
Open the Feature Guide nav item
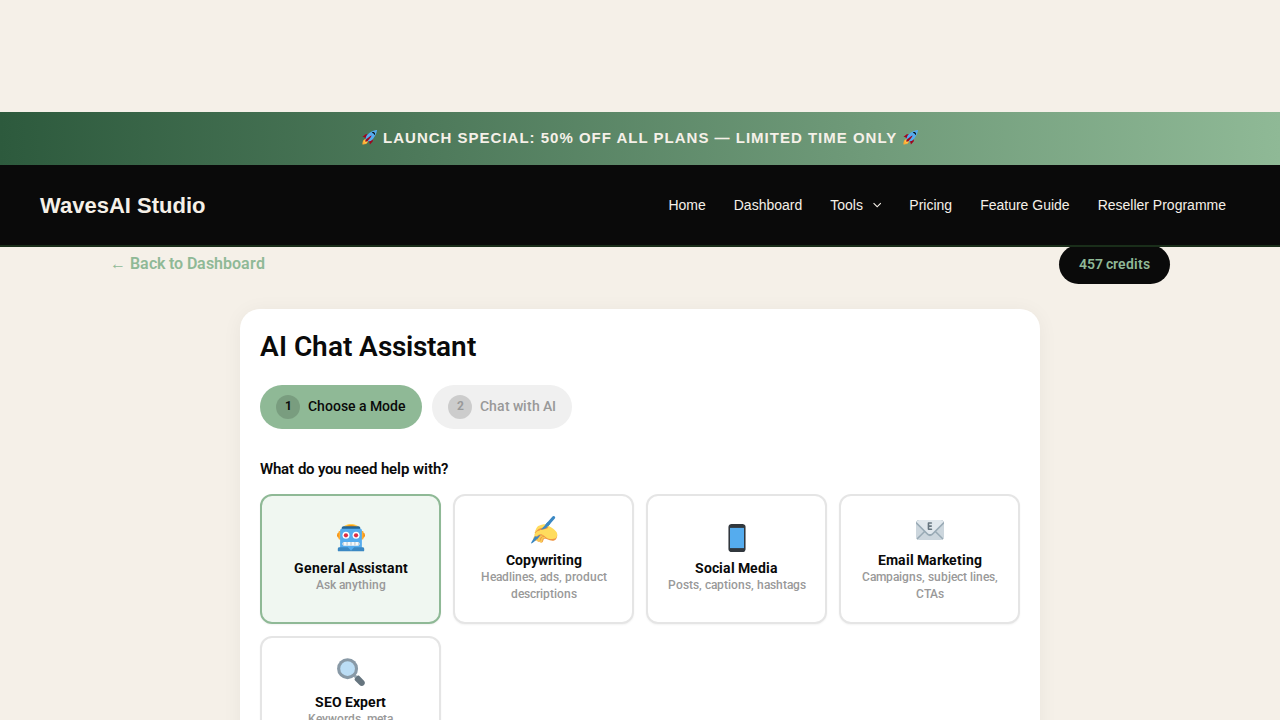pos(1025,205)
